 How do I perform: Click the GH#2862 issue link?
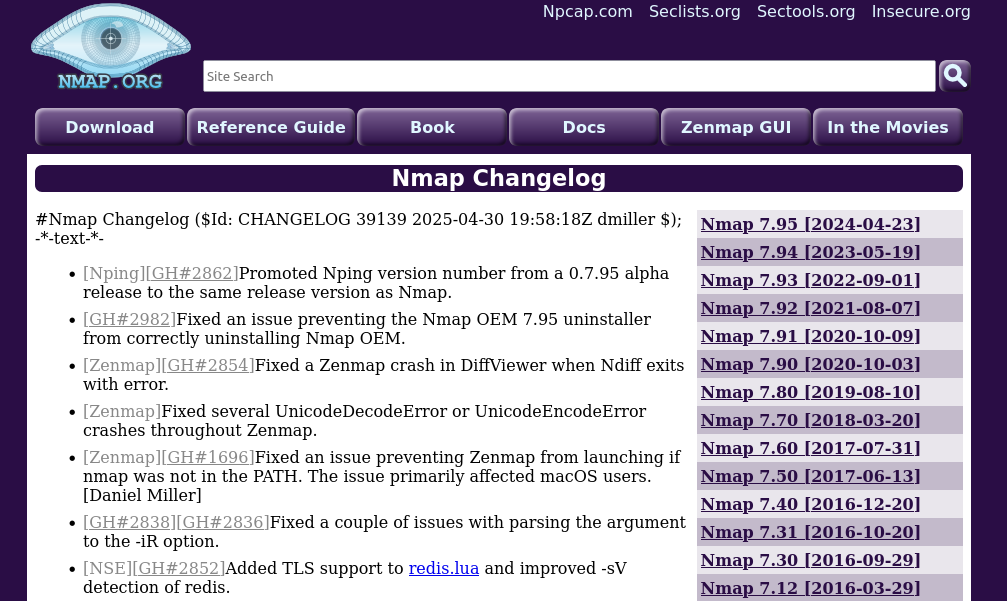coord(192,274)
